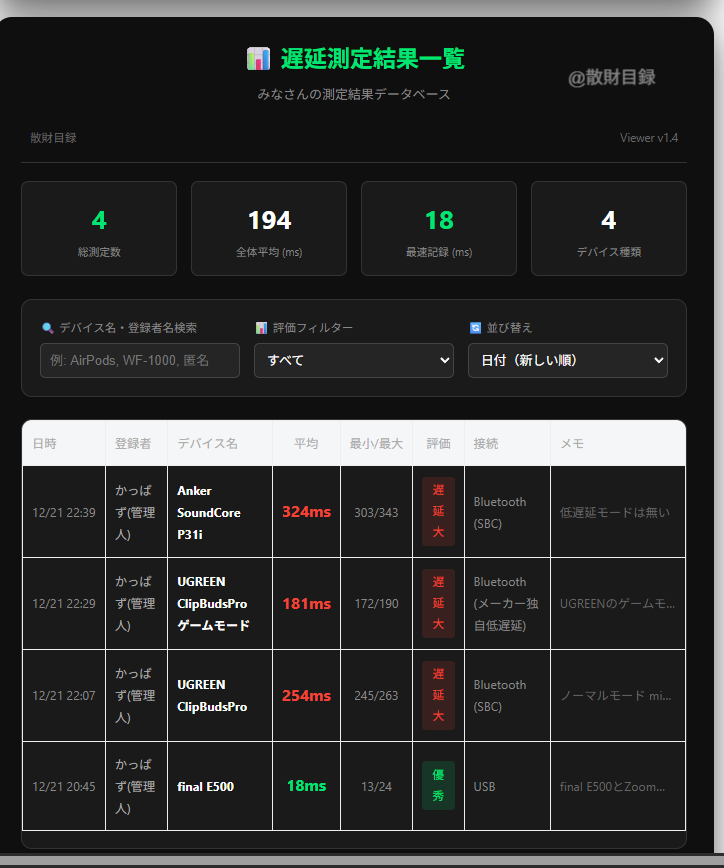Focus the device name search field

140,360
